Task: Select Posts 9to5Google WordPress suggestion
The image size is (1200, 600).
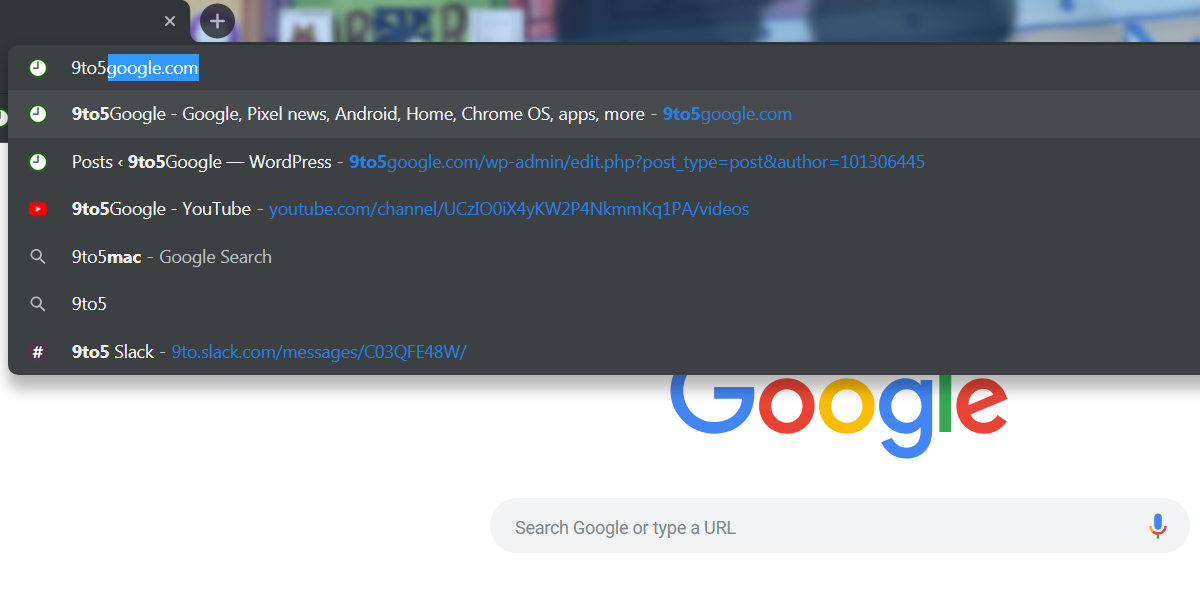Action: [x=604, y=162]
